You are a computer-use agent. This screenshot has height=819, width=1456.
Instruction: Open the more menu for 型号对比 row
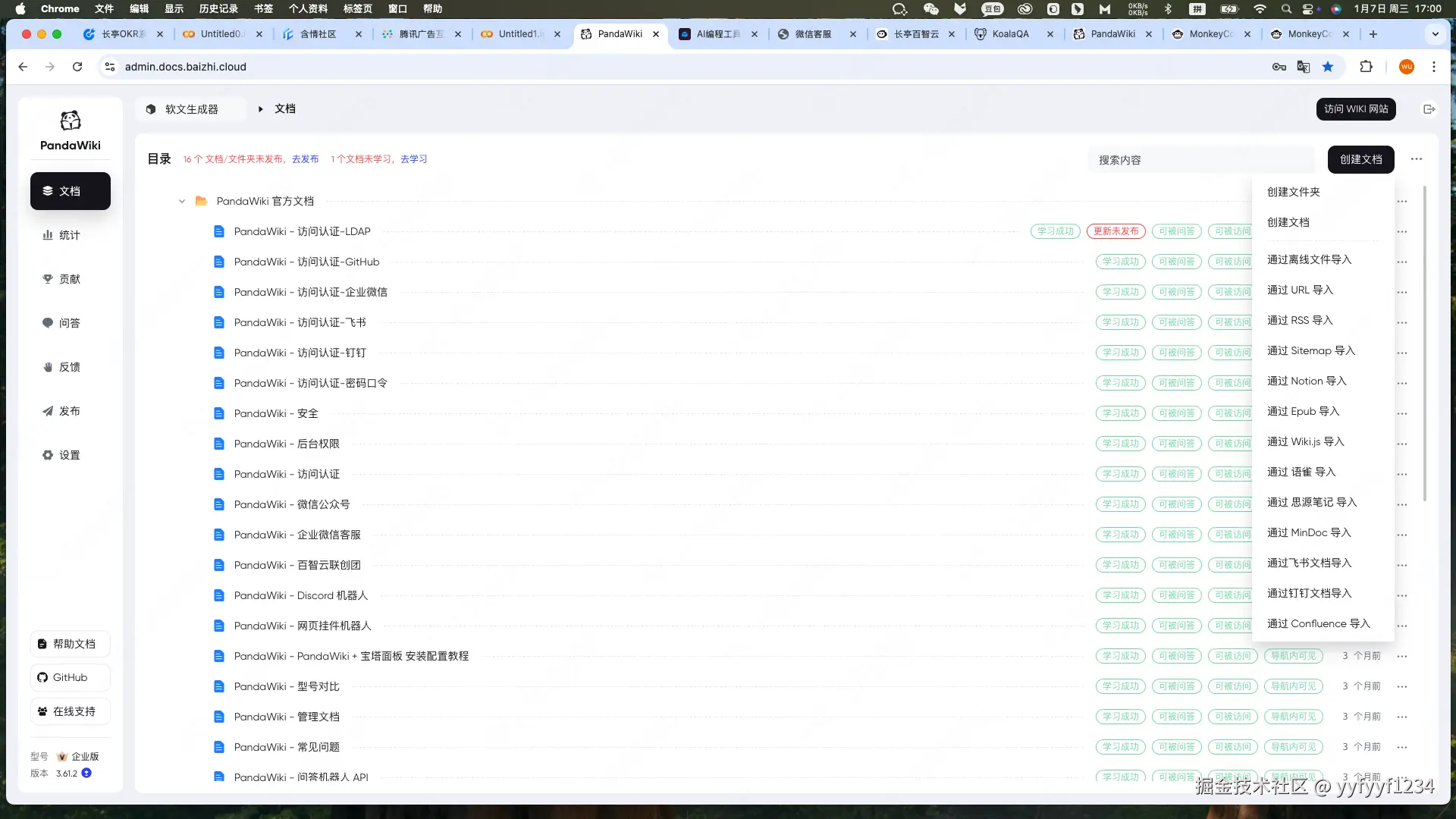coord(1402,686)
